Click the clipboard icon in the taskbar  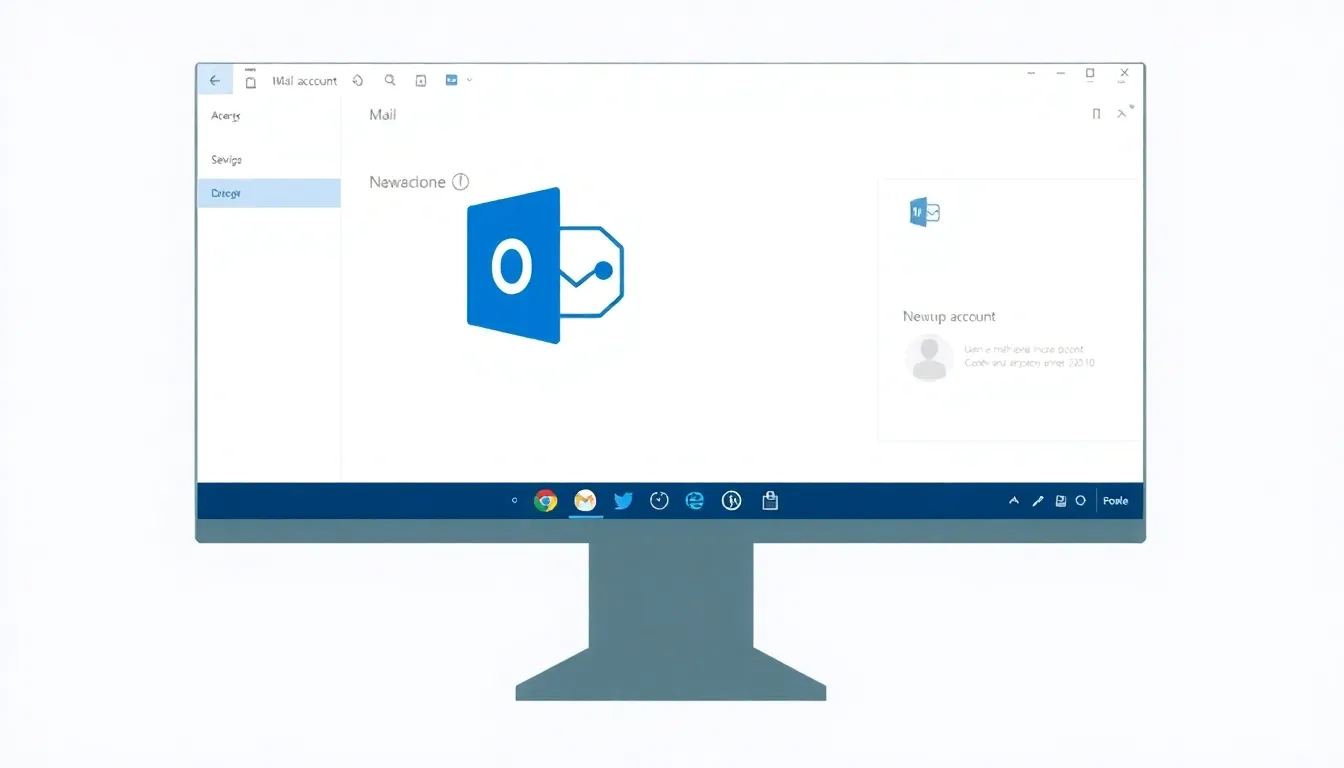pyautogui.click(x=770, y=501)
